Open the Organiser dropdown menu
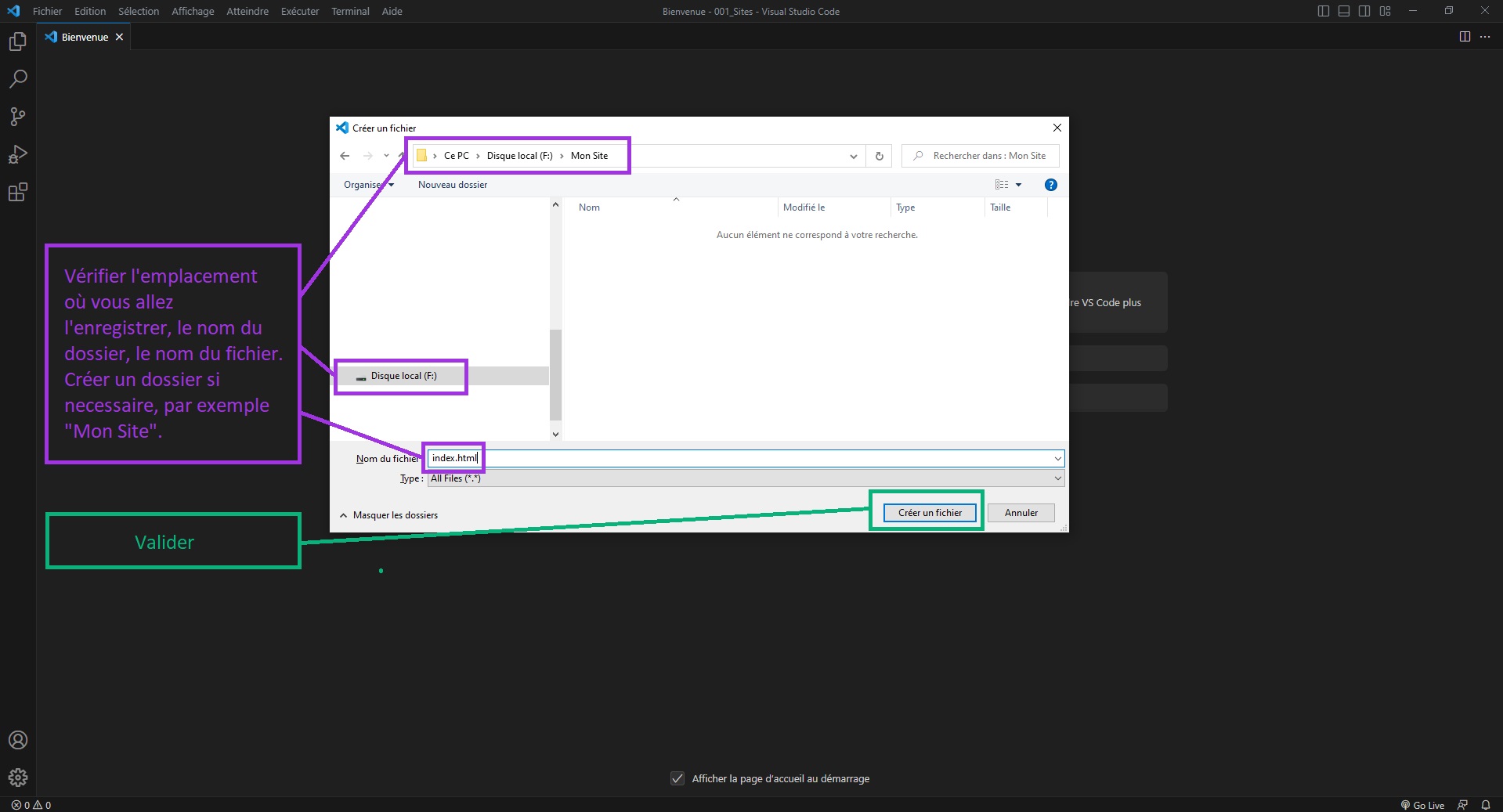Viewport: 1503px width, 812px height. pos(368,185)
